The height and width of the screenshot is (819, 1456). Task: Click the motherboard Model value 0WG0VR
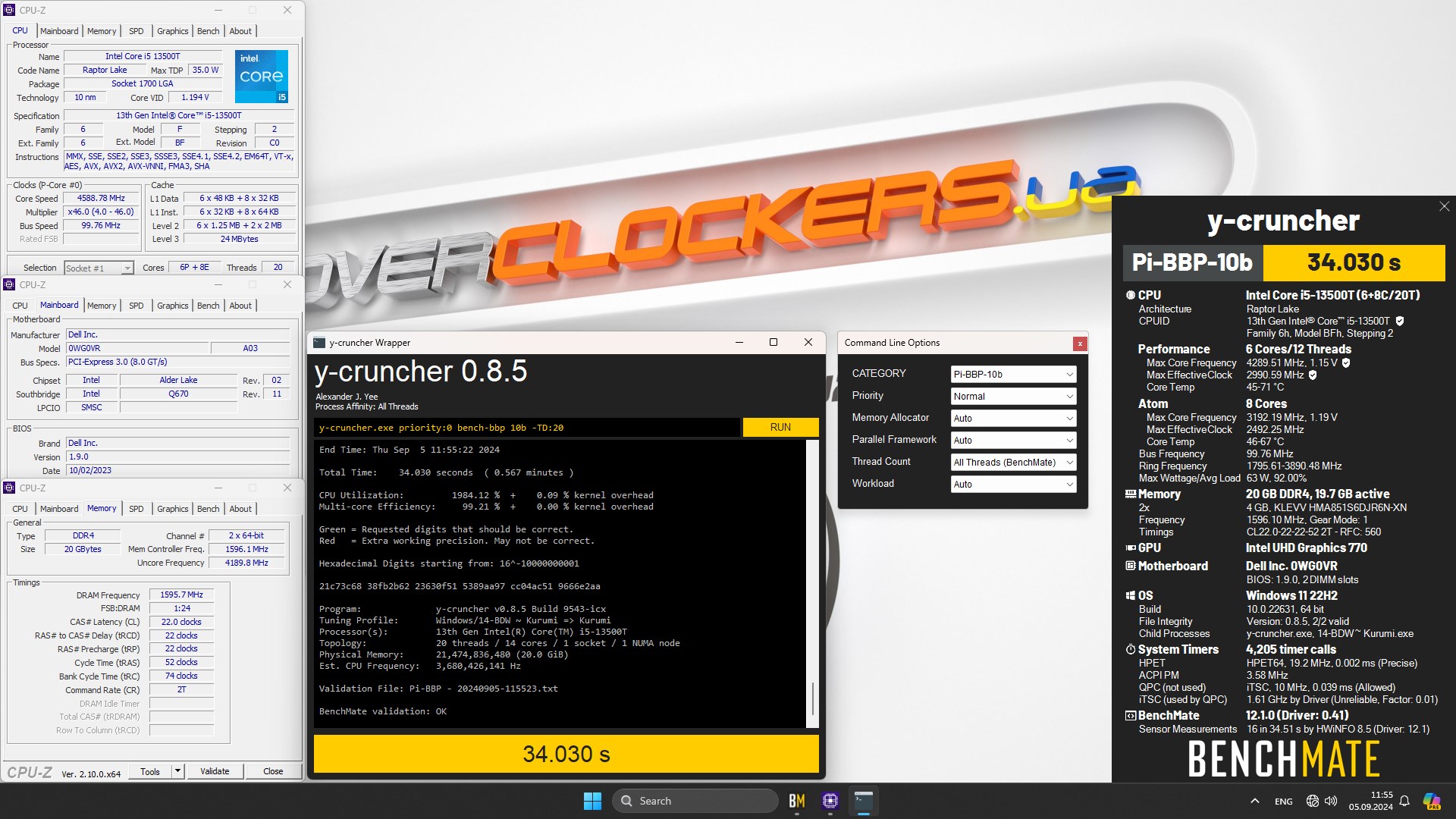[x=136, y=349]
